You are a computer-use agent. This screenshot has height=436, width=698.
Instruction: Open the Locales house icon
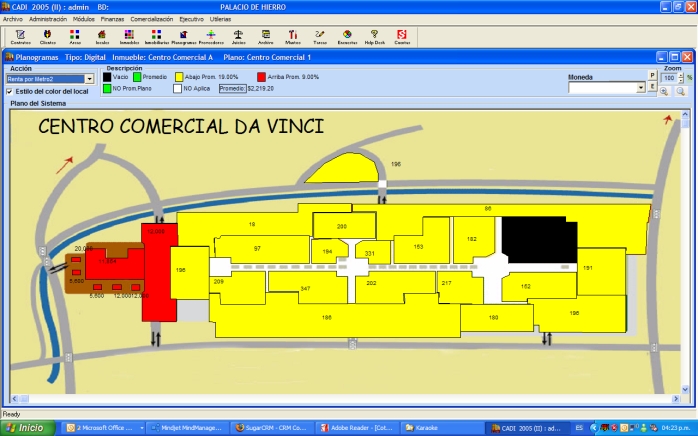pyautogui.click(x=102, y=37)
